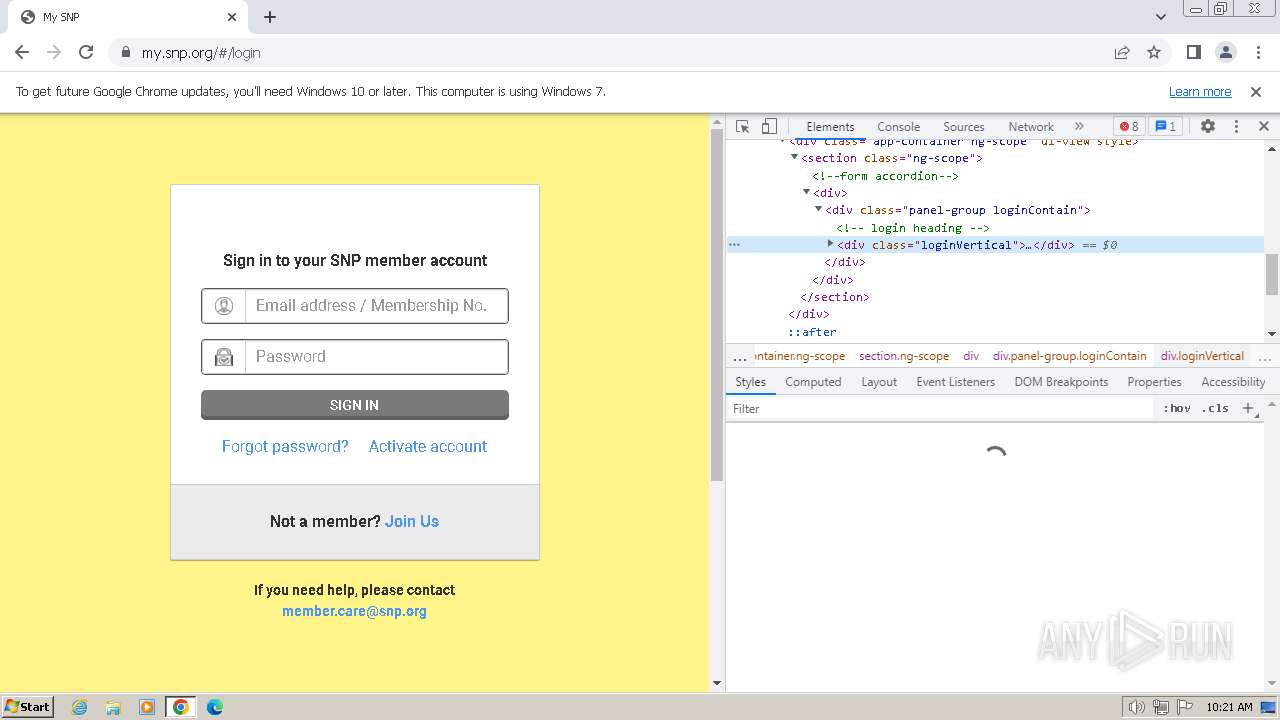Click the Password field
1280x720 pixels.
(x=355, y=357)
